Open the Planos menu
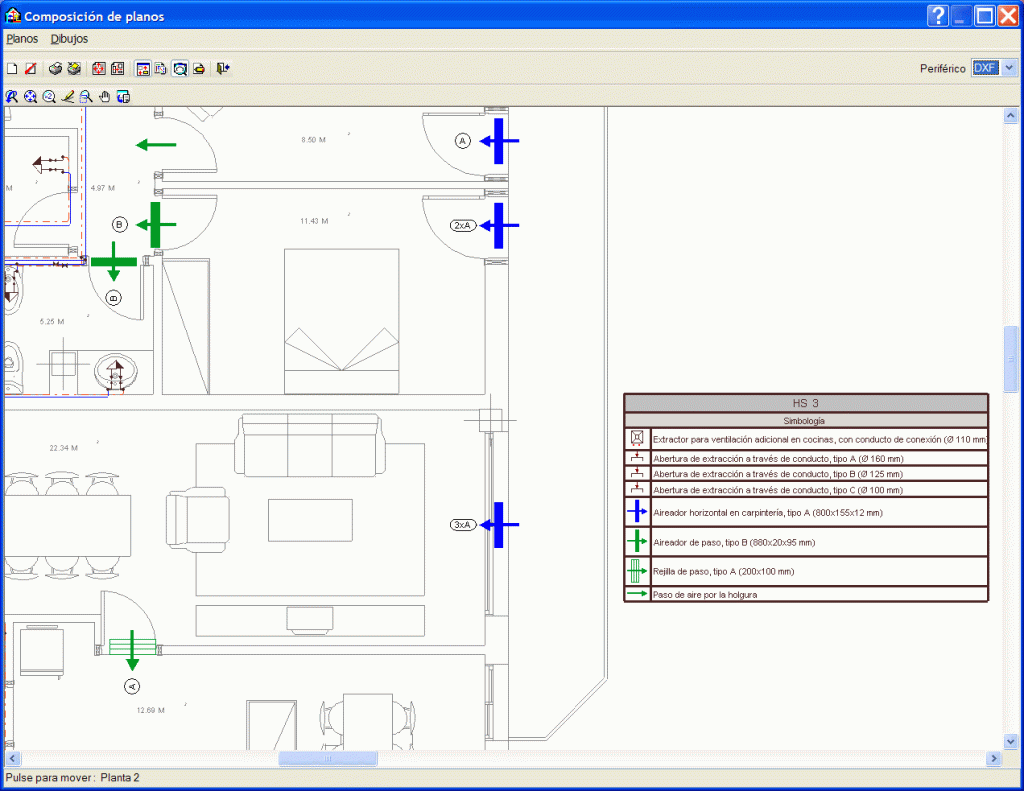This screenshot has width=1024, height=791. pyautogui.click(x=21, y=39)
